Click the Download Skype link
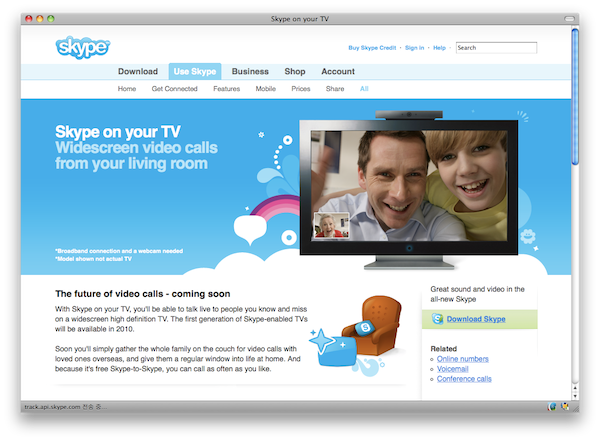 point(476,319)
